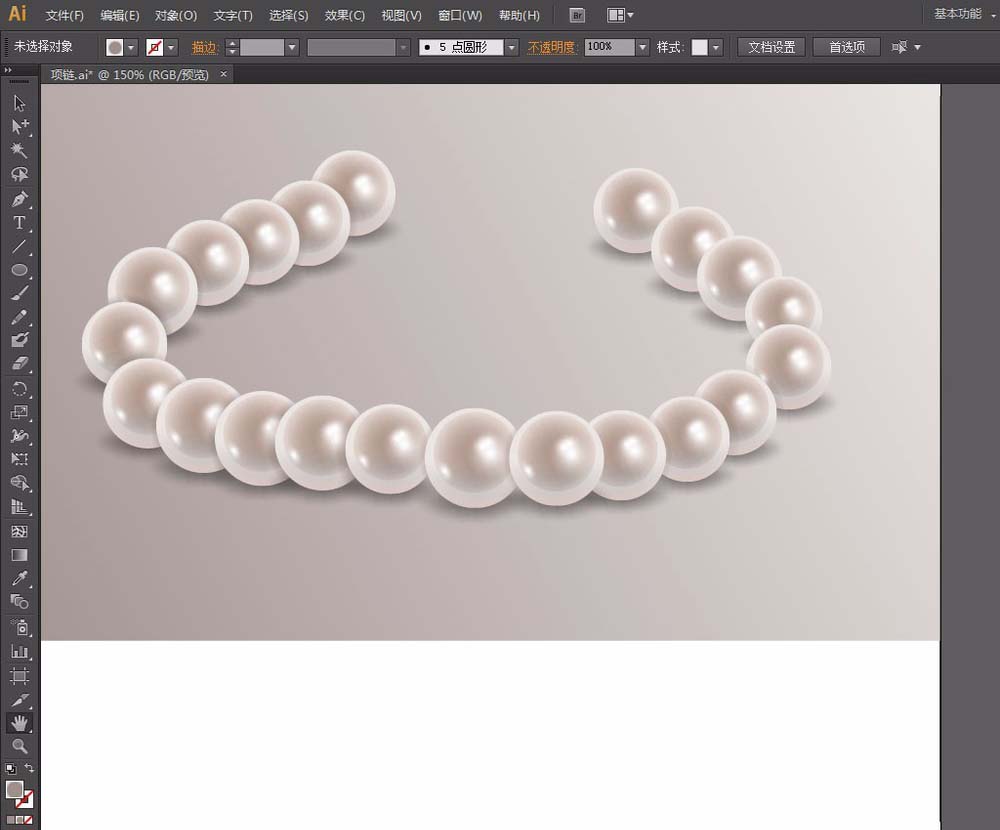Image resolution: width=1000 pixels, height=830 pixels.
Task: Select the Selection (arrow) tool
Action: point(19,103)
